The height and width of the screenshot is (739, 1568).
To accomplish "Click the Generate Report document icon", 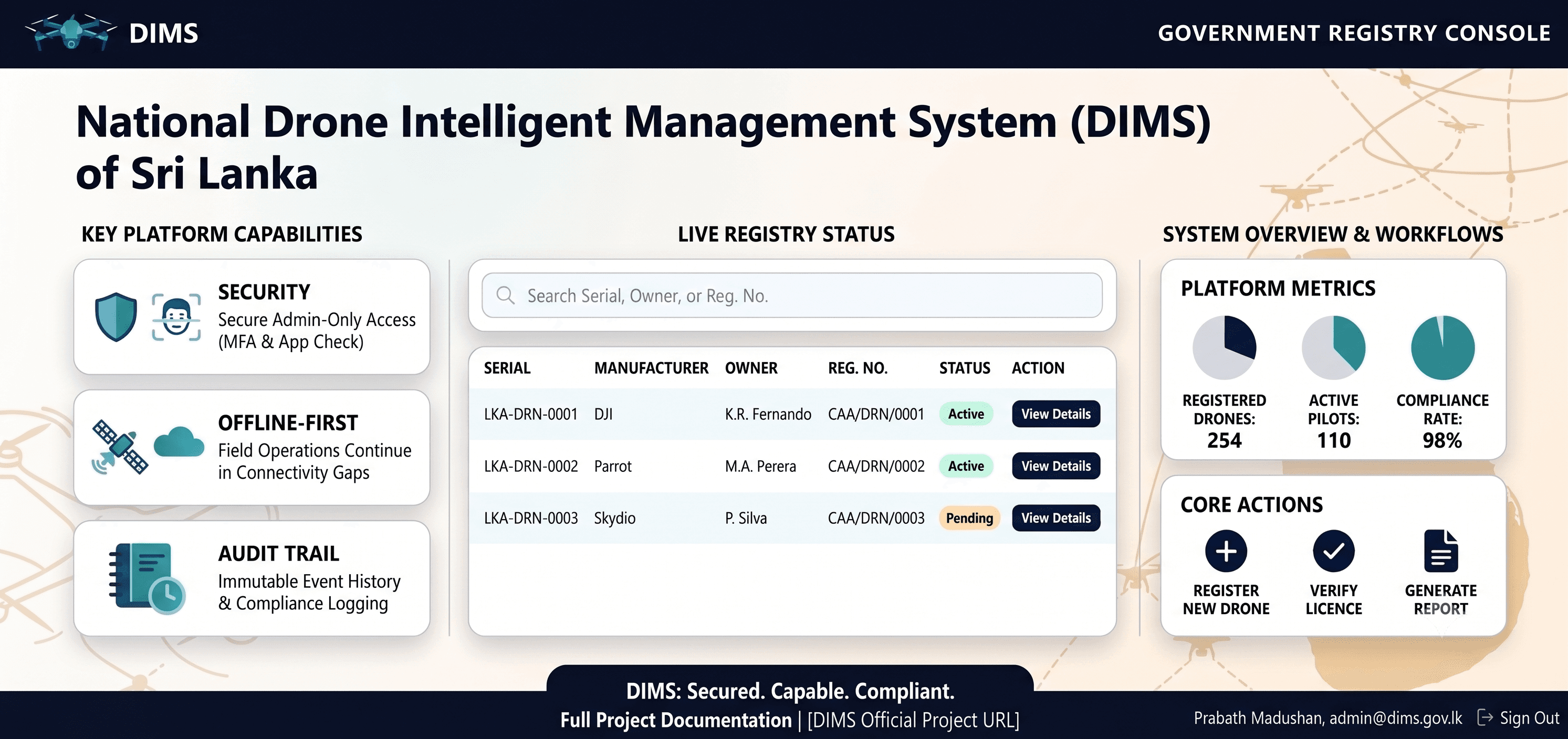I will (x=1441, y=551).
